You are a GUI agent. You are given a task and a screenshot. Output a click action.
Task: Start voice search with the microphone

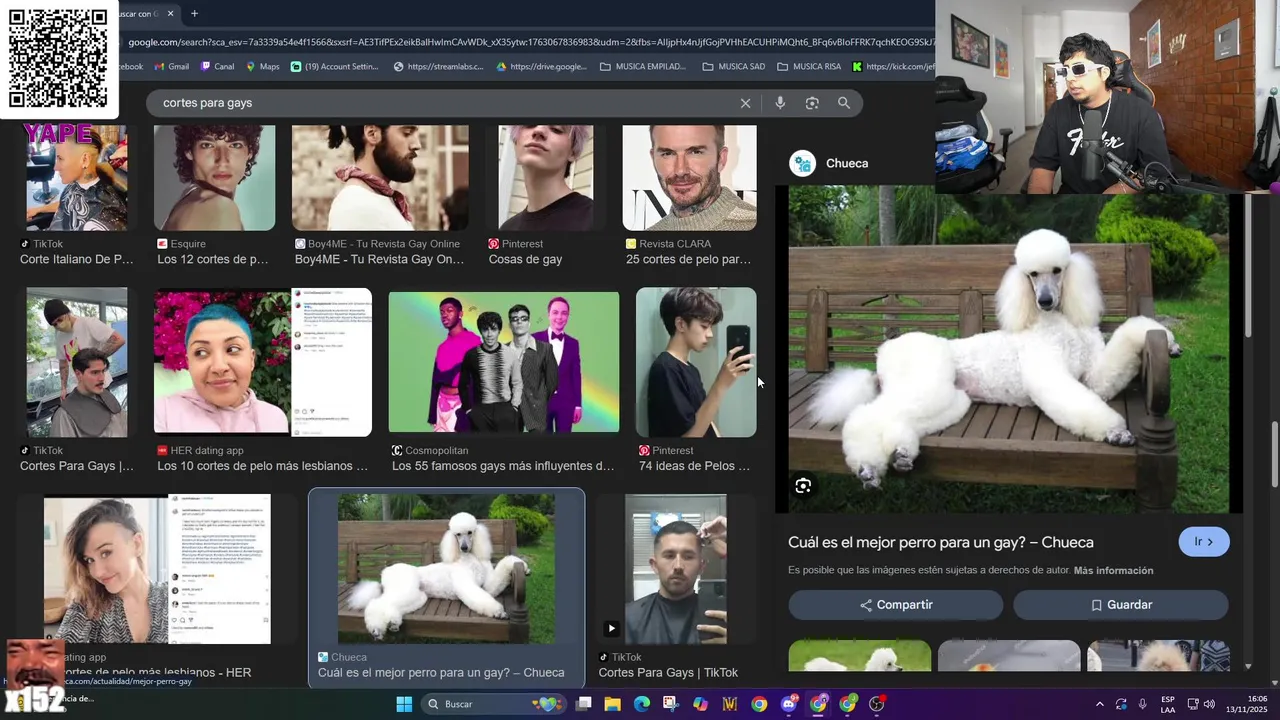[x=780, y=103]
